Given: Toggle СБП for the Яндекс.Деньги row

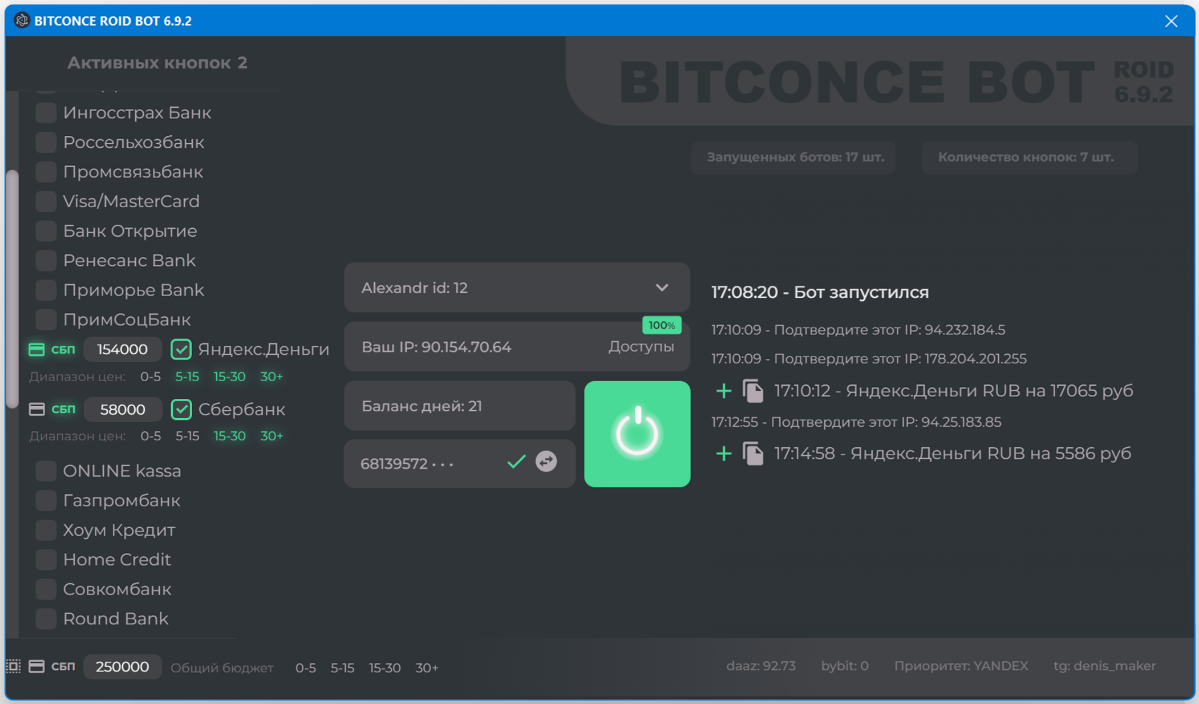Looking at the screenshot, I should pos(63,349).
